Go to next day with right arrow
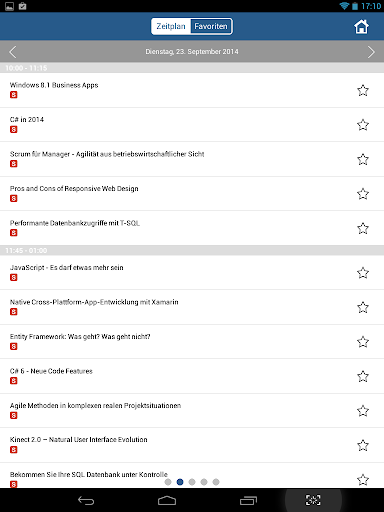The height and width of the screenshot is (512, 384). click(371, 52)
